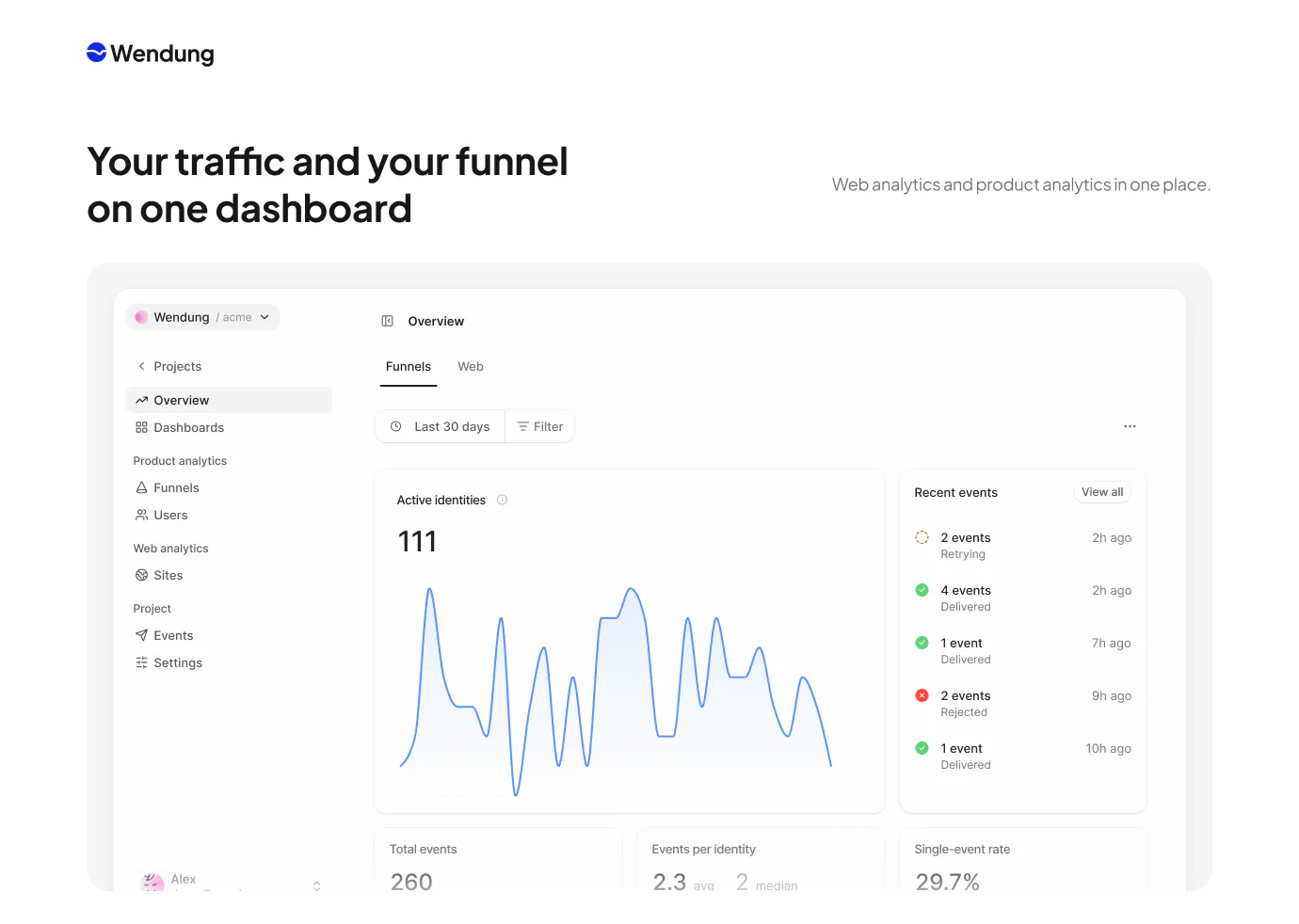Click the clock icon in the date range button
The width and height of the screenshot is (1299, 924).
(395, 426)
